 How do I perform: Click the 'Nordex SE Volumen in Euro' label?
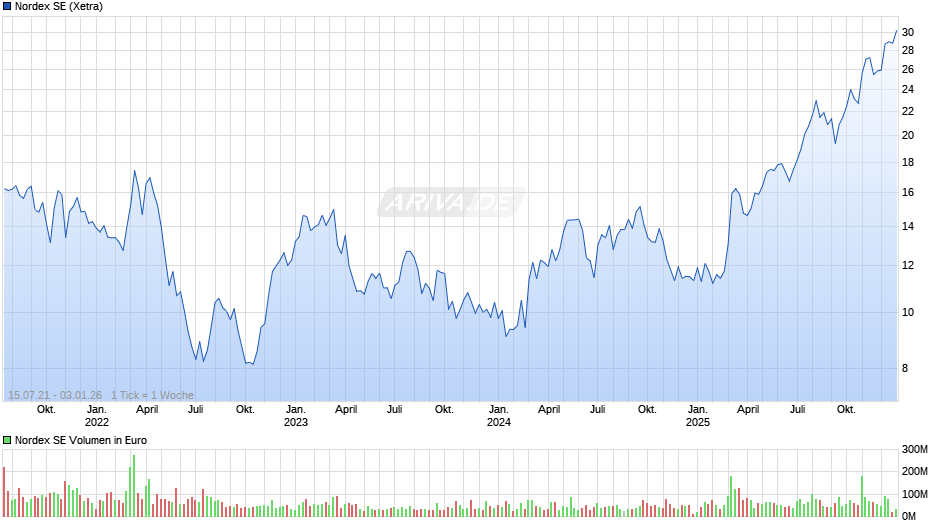click(81, 440)
